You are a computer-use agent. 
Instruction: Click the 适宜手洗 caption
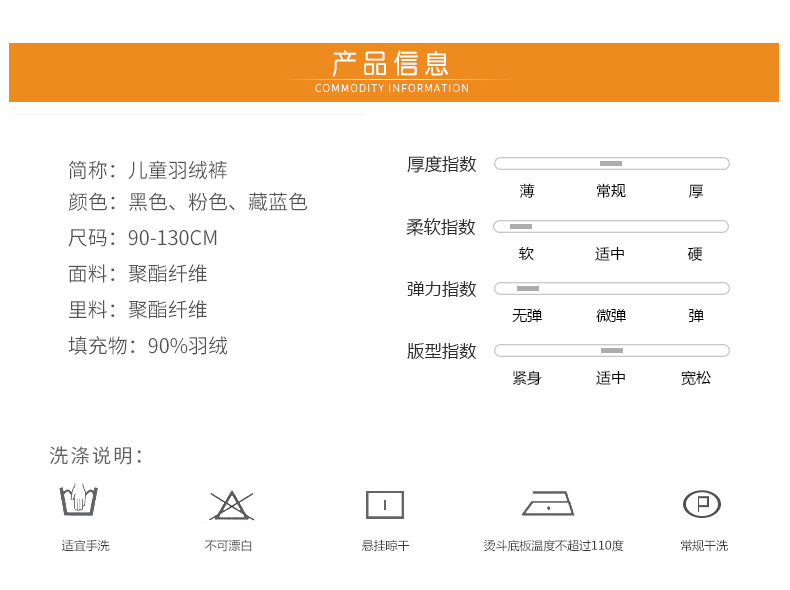tap(86, 546)
